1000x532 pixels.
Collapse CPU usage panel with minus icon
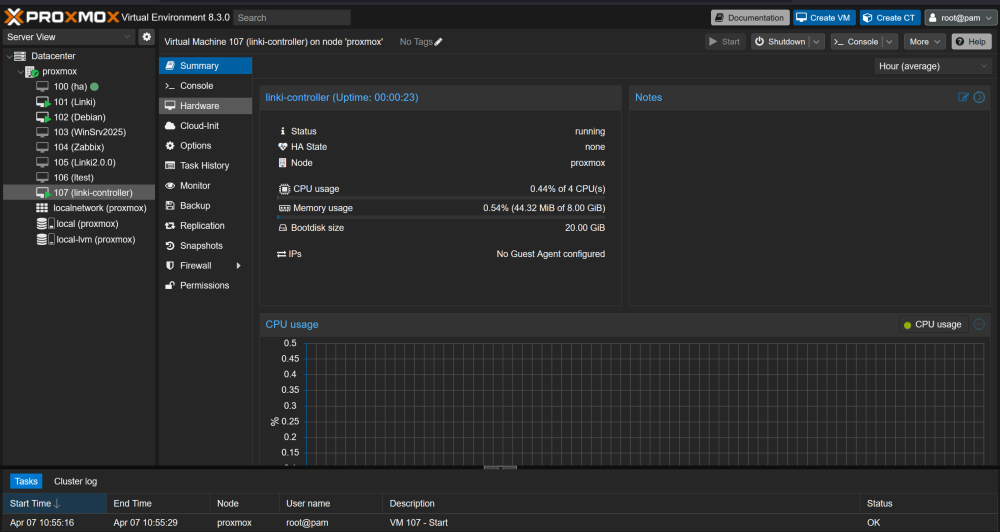pos(979,324)
